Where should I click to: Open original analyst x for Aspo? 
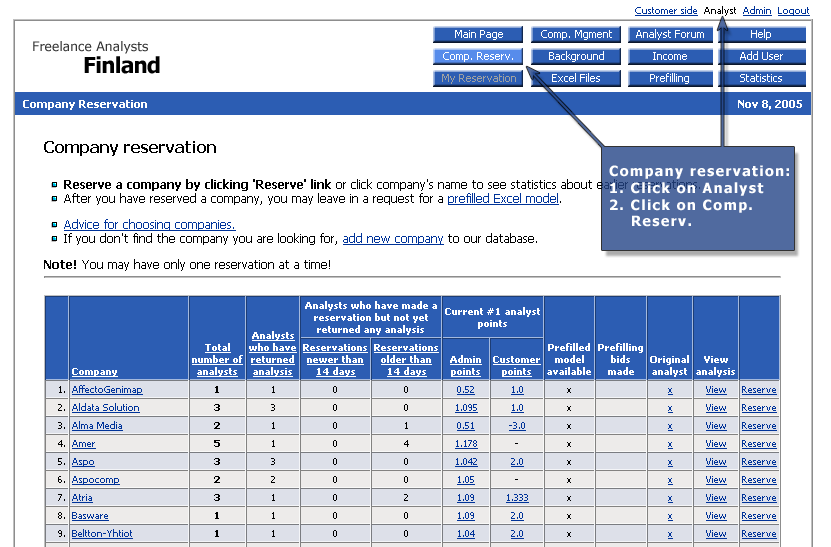(x=670, y=462)
